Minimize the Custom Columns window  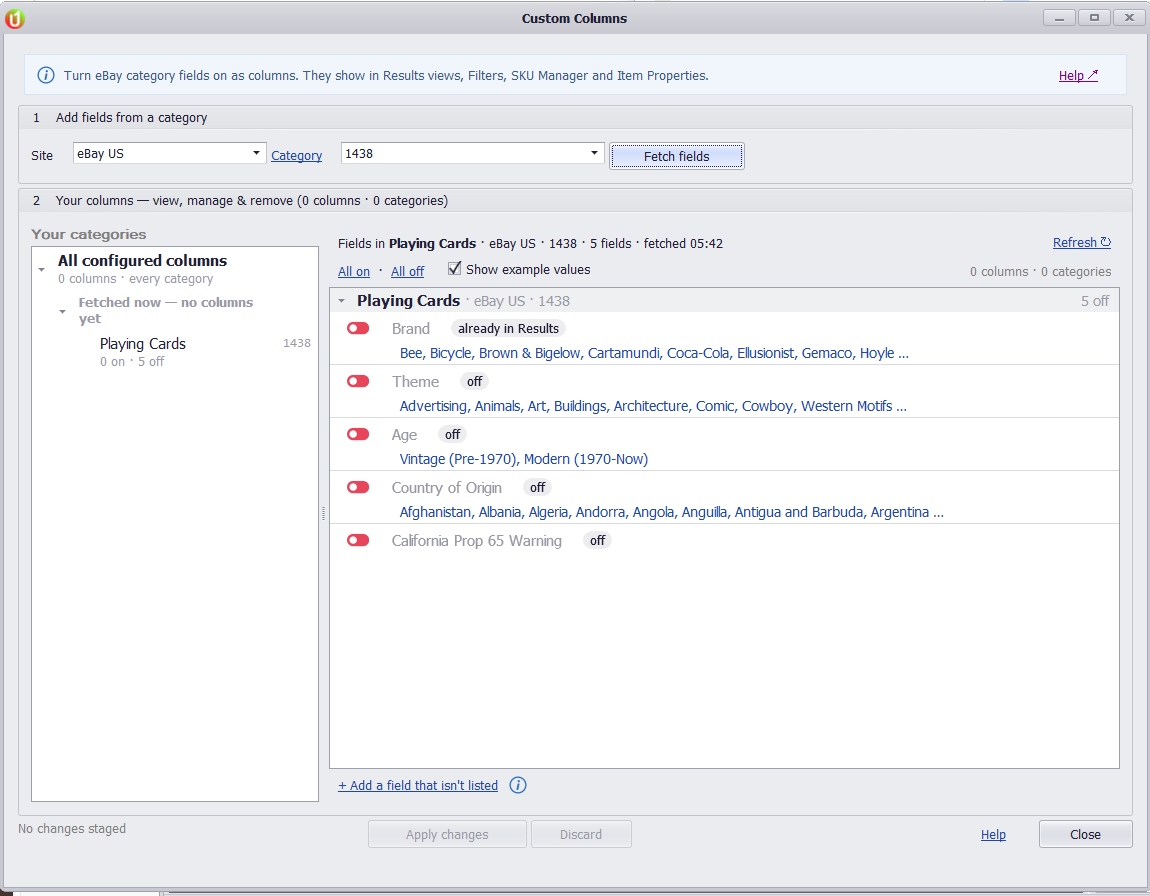pos(1059,18)
